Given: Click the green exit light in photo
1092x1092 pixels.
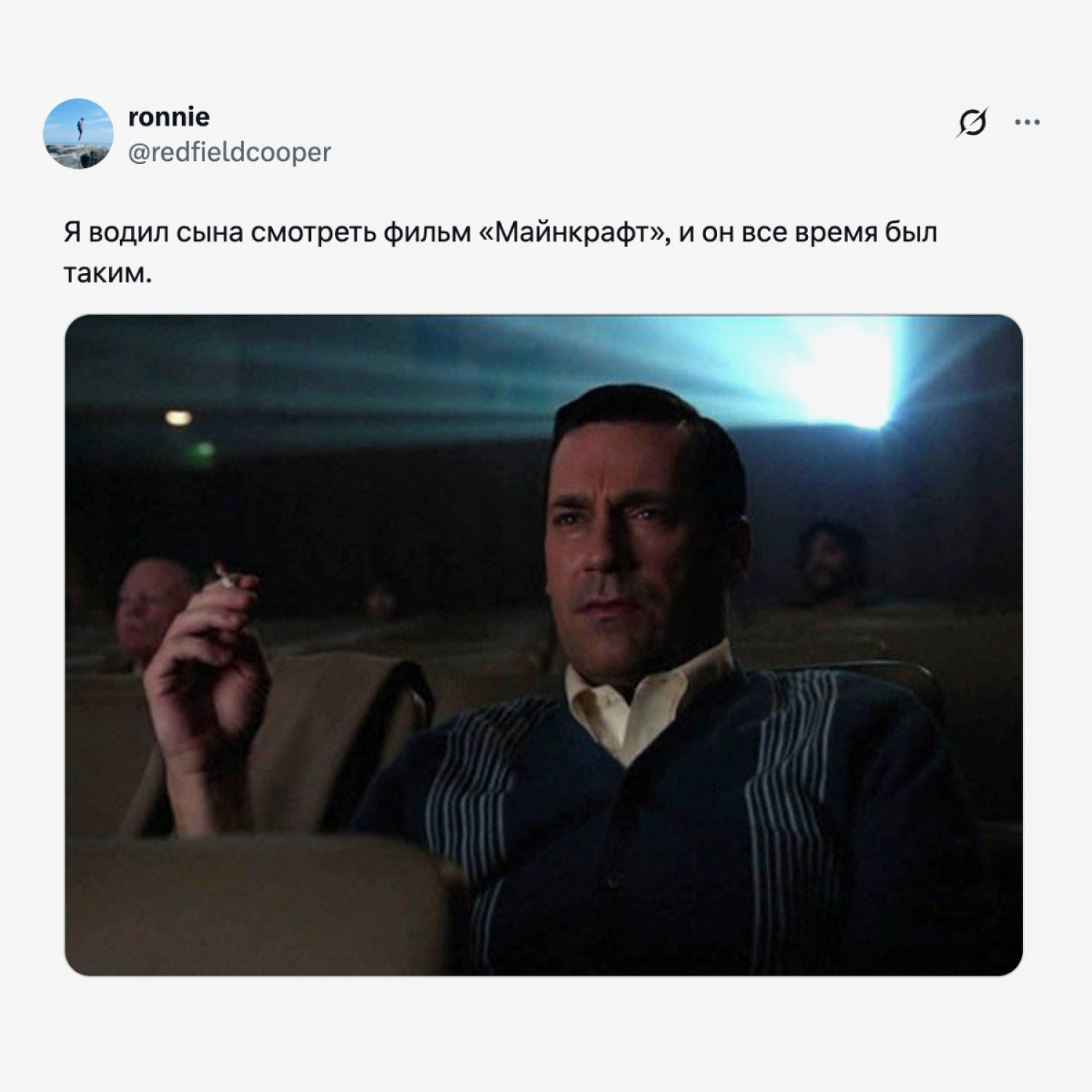Looking at the screenshot, I should (x=204, y=451).
